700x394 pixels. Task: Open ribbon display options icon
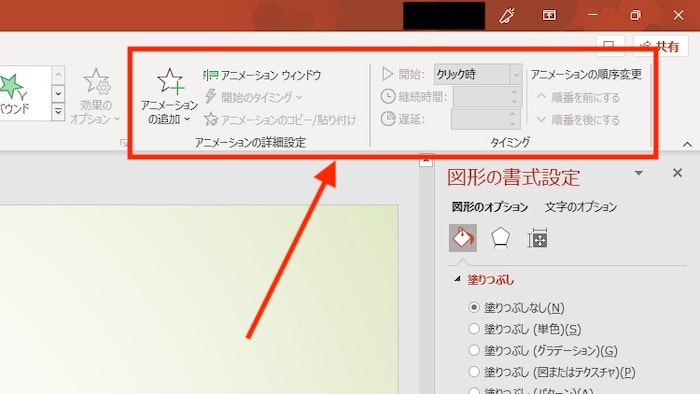click(549, 15)
